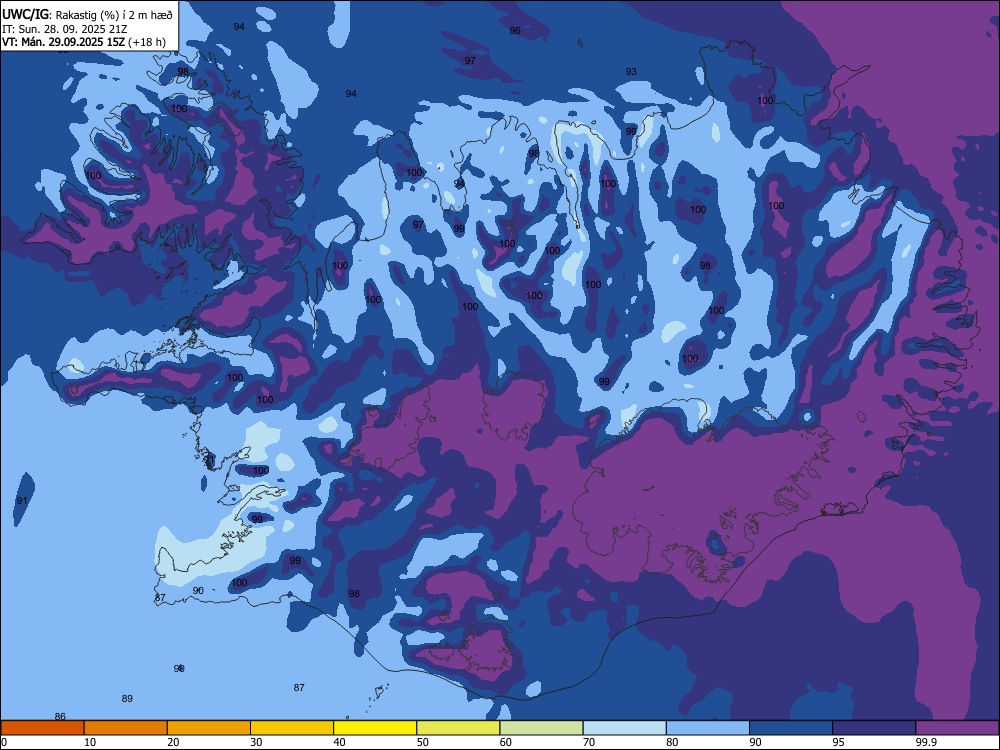Click the '89' humidity value on the map
The height and width of the screenshot is (750, 1000).
127,698
